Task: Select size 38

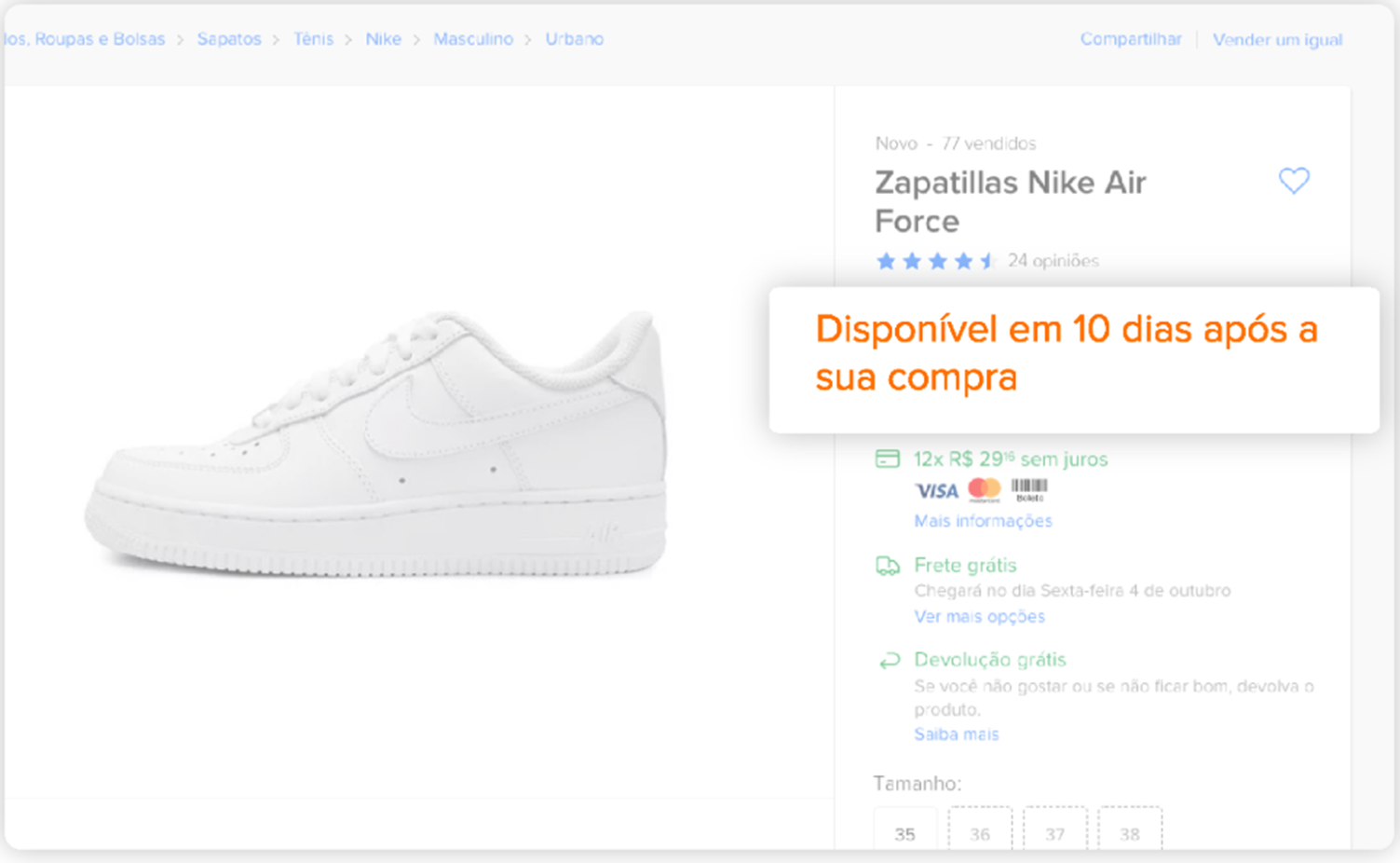Action: (1130, 829)
